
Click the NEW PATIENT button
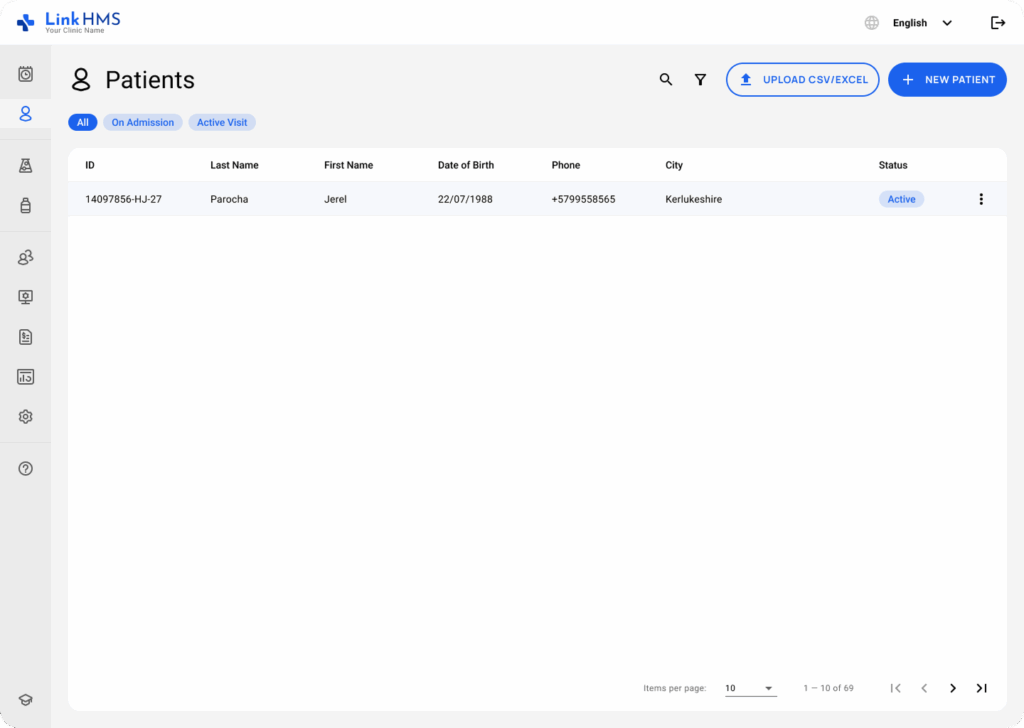point(946,79)
